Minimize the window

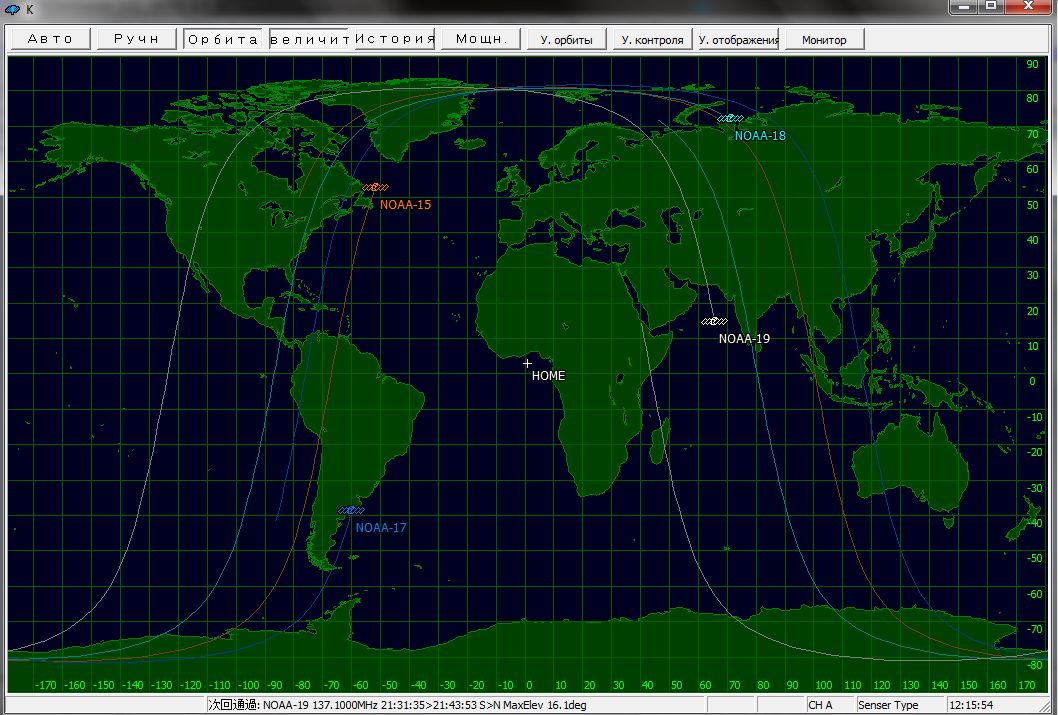click(964, 7)
